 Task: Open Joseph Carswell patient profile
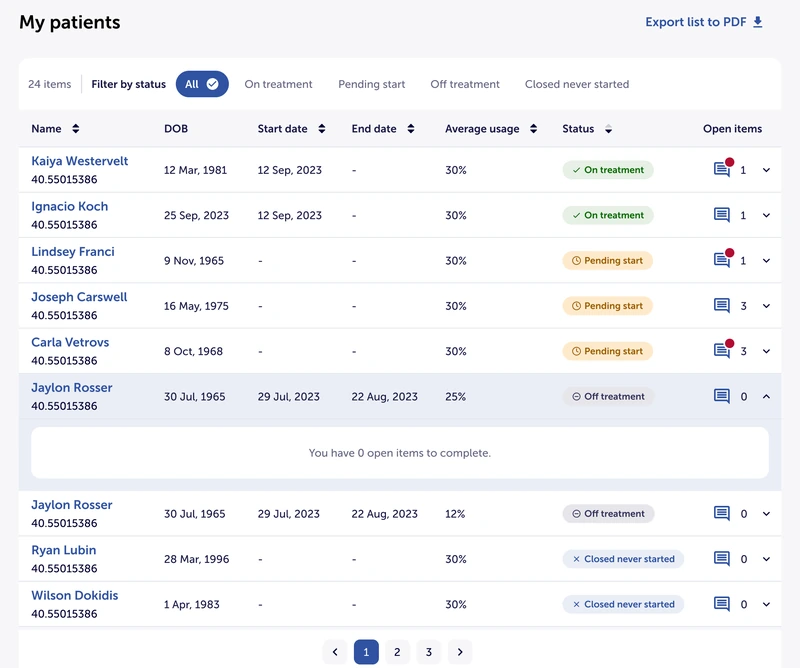(79, 297)
